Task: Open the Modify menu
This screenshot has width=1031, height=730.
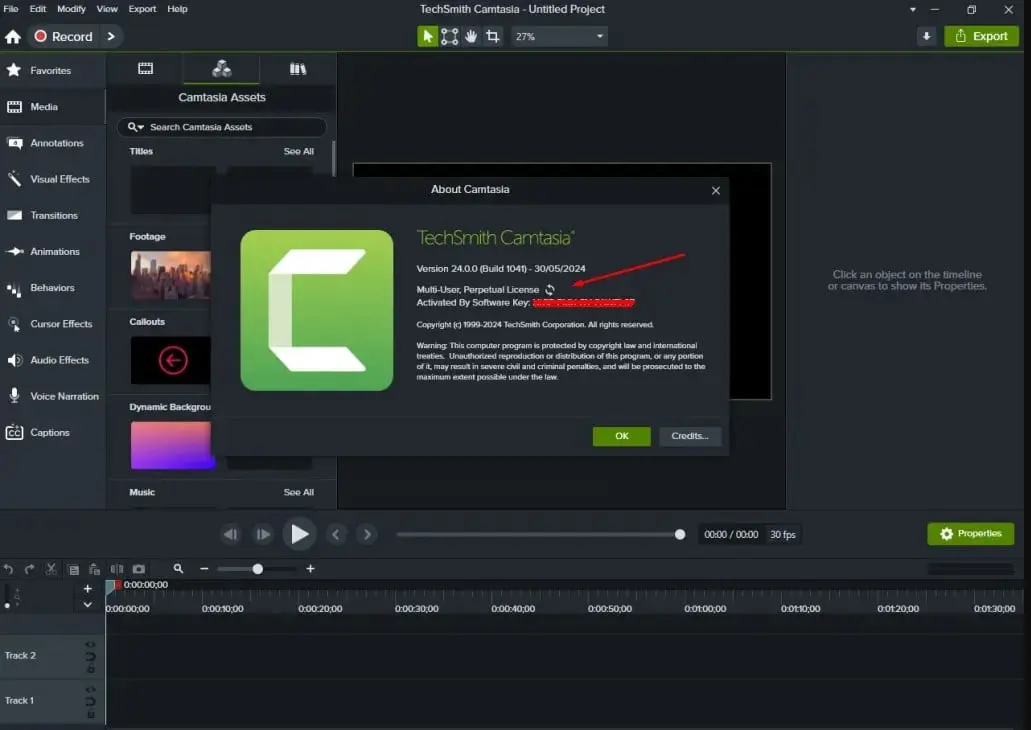Action: [71, 9]
